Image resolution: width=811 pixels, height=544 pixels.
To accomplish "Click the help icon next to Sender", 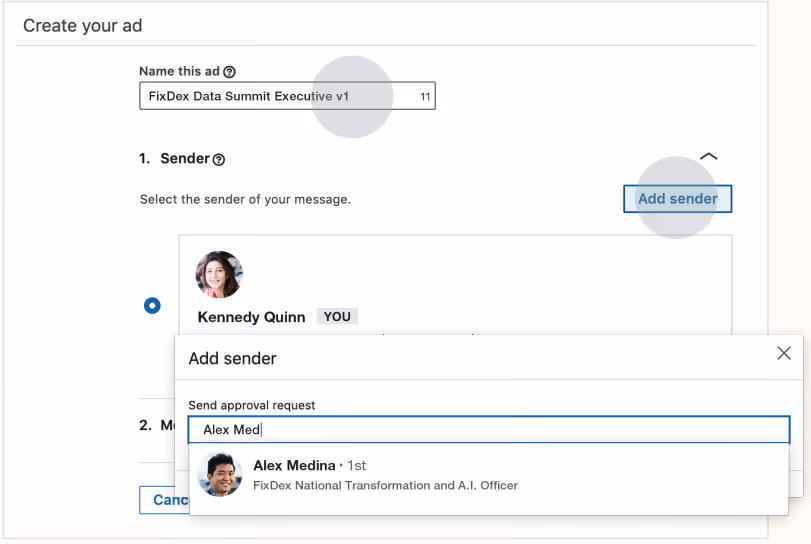I will pos(219,160).
